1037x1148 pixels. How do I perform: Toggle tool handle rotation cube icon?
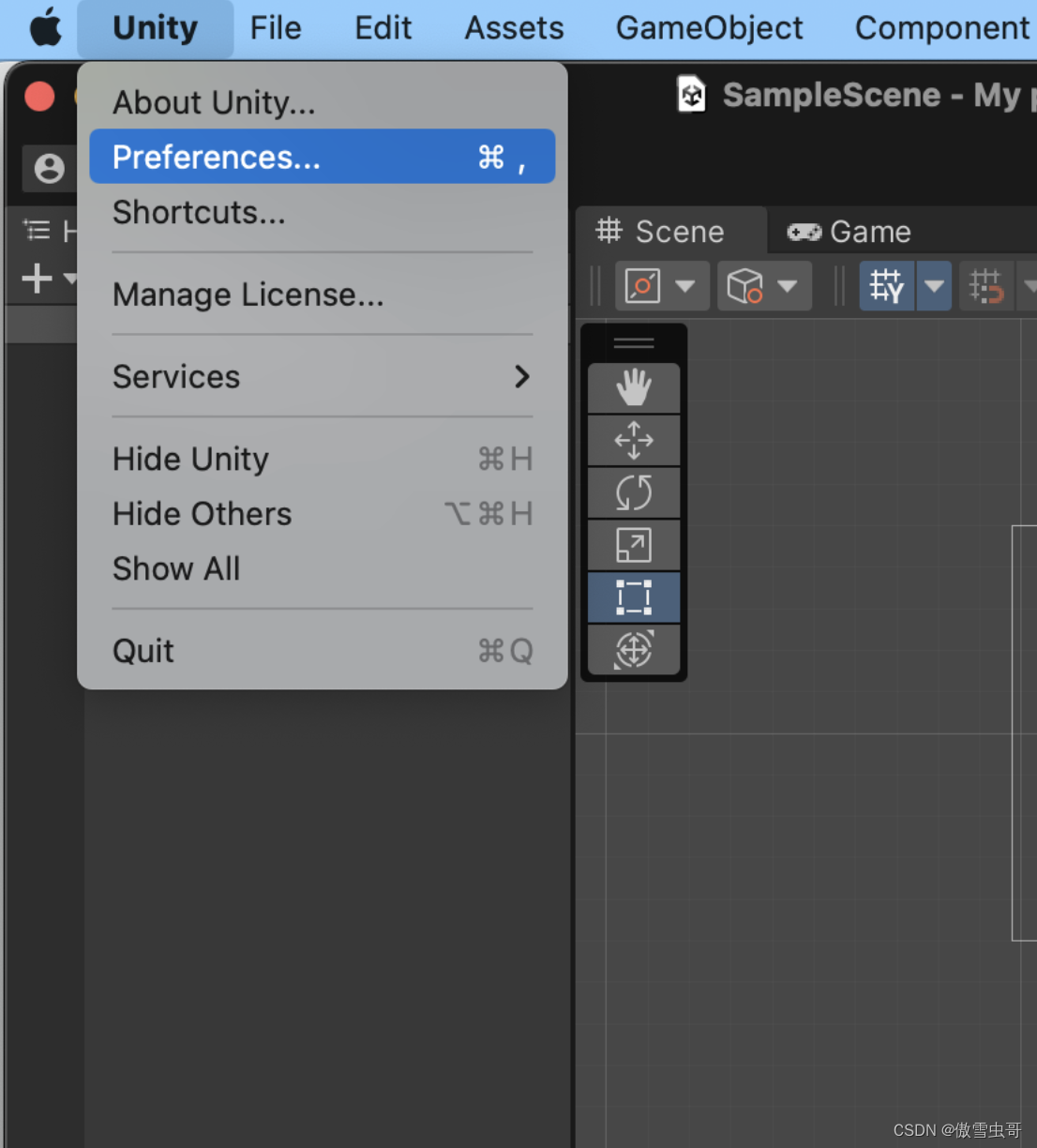[744, 286]
